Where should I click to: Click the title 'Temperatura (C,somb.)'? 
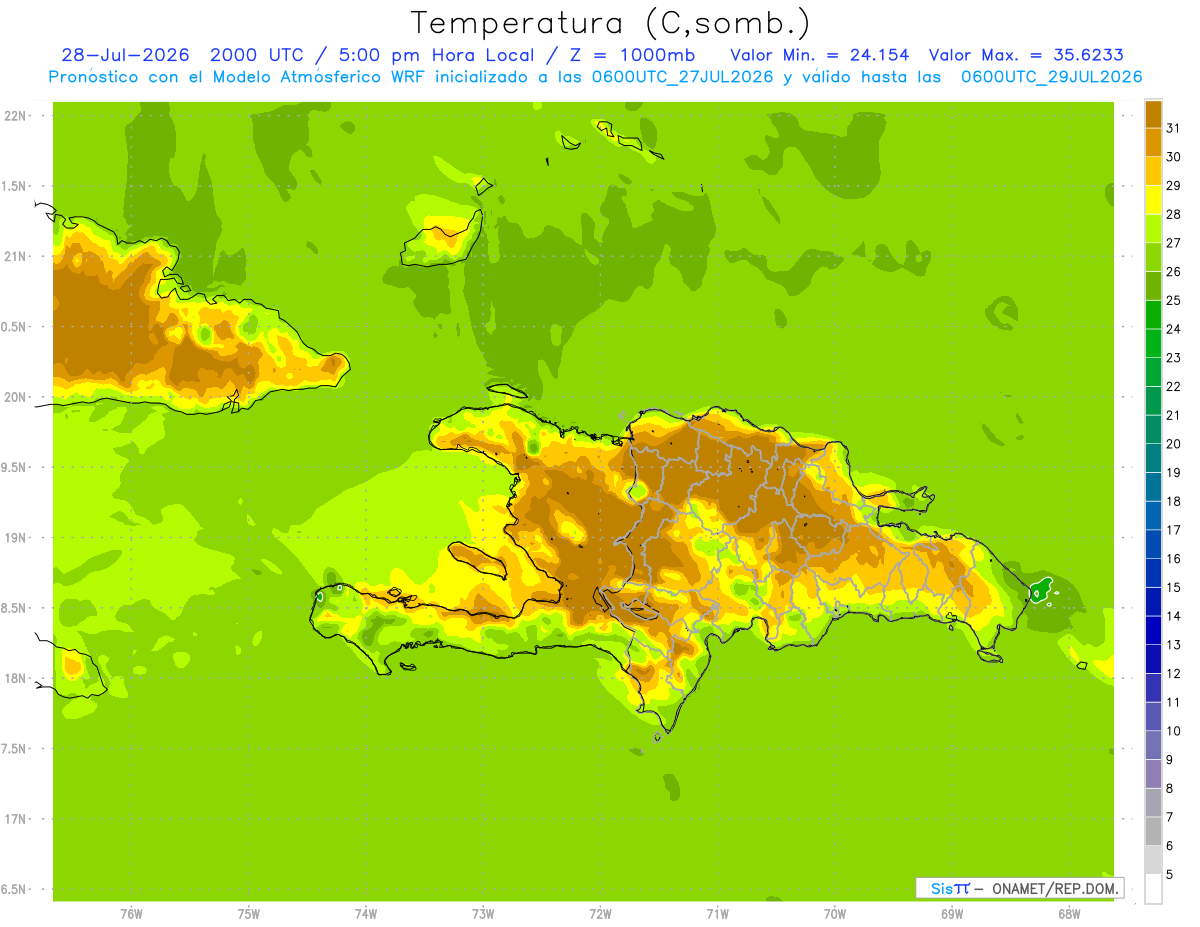611,23
